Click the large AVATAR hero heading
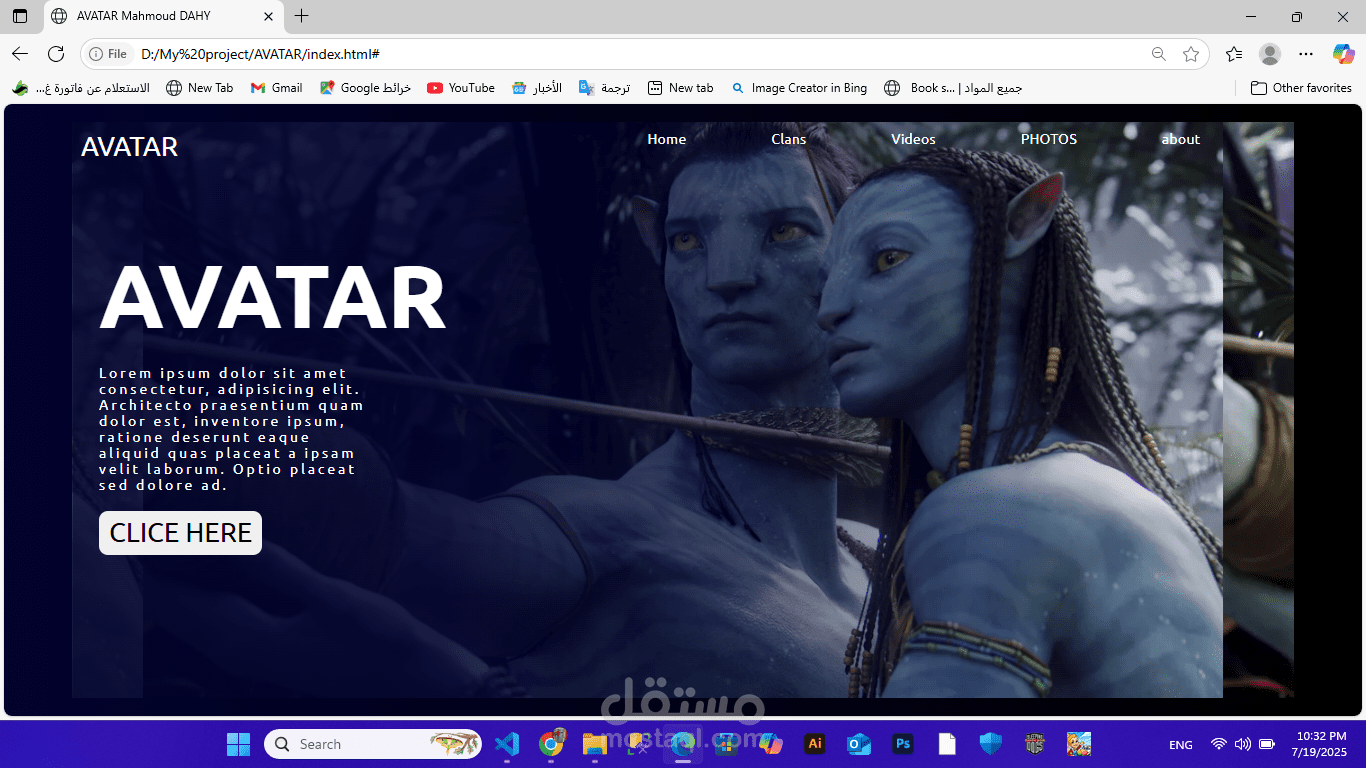Screen dimensions: 1366x768 tap(273, 298)
